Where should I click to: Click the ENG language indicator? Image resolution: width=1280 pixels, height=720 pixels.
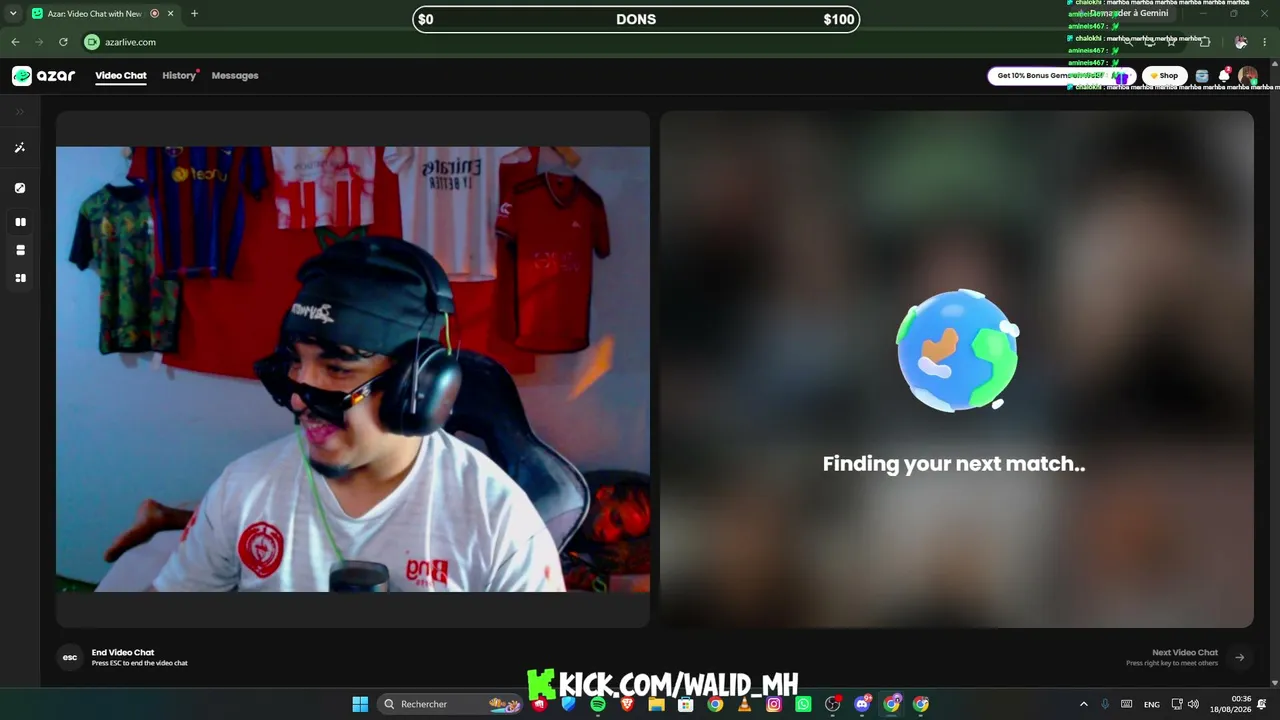click(1152, 704)
